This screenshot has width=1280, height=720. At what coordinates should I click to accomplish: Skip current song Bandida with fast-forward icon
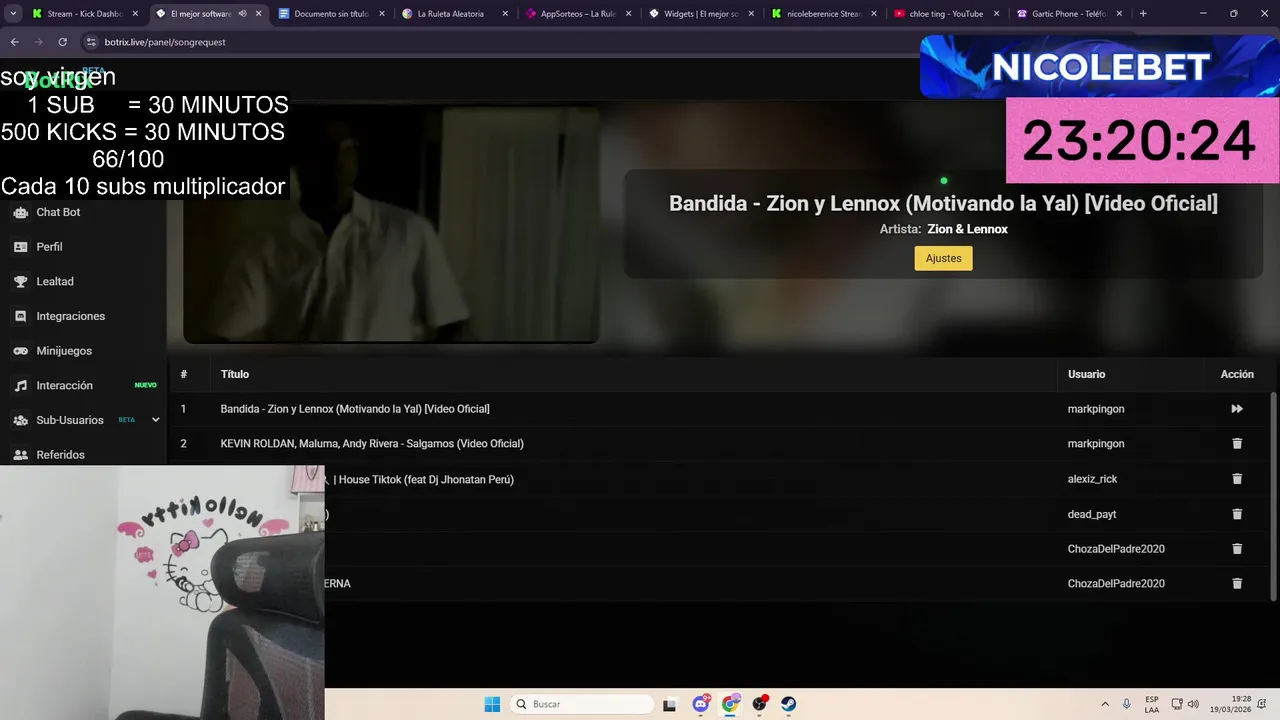tap(1237, 409)
